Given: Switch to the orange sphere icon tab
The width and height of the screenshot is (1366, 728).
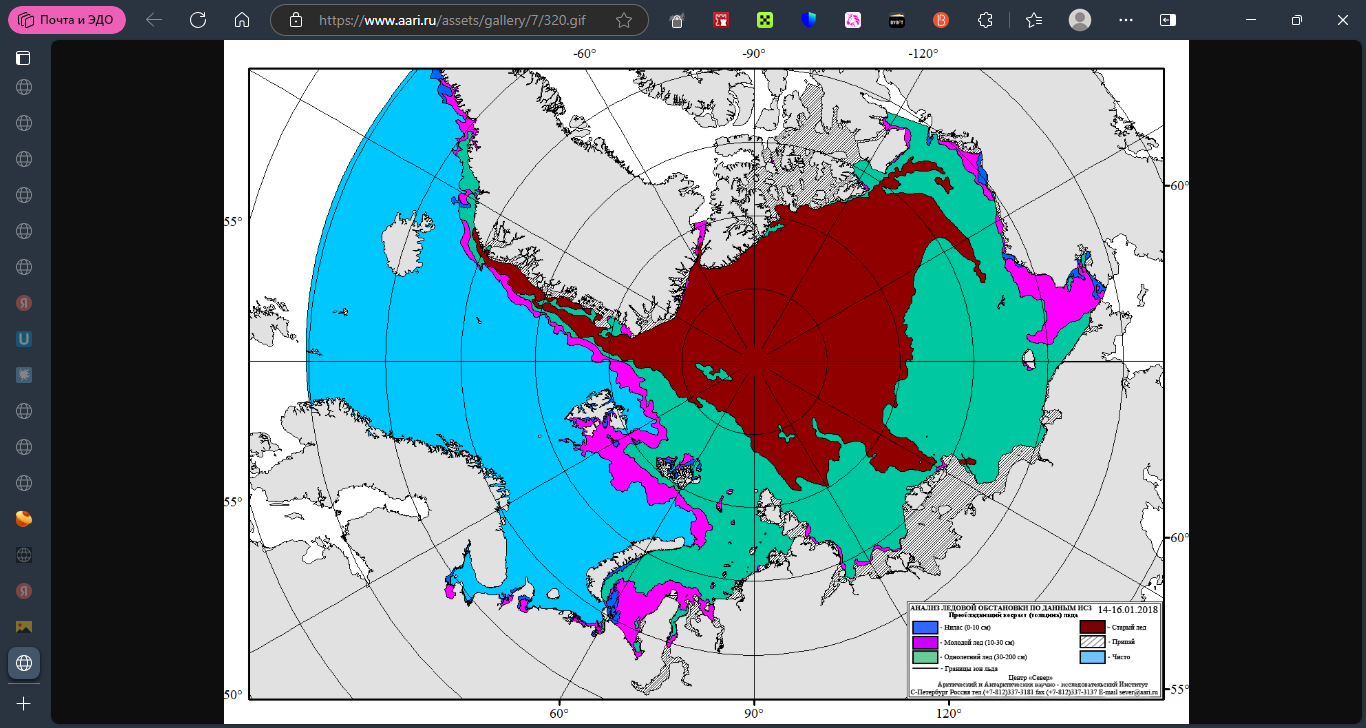Looking at the screenshot, I should click(x=23, y=519).
